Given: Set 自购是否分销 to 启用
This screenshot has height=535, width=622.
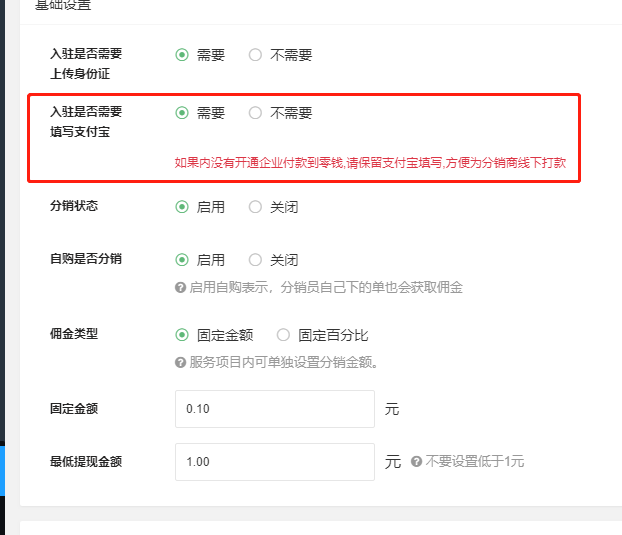Looking at the screenshot, I should tap(182, 260).
